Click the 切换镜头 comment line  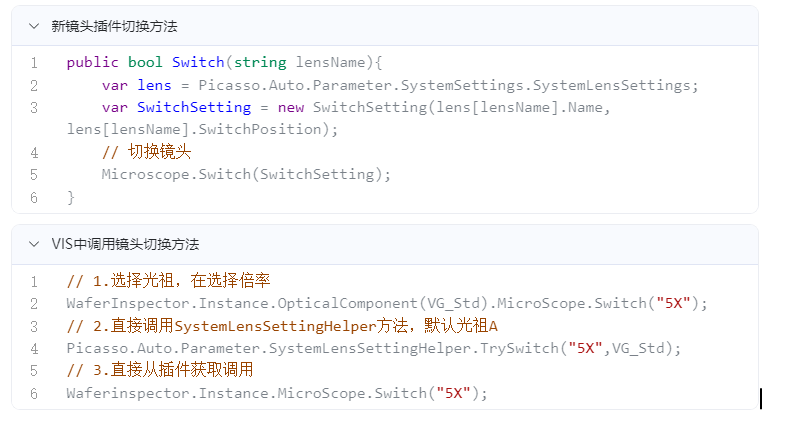coord(146,152)
